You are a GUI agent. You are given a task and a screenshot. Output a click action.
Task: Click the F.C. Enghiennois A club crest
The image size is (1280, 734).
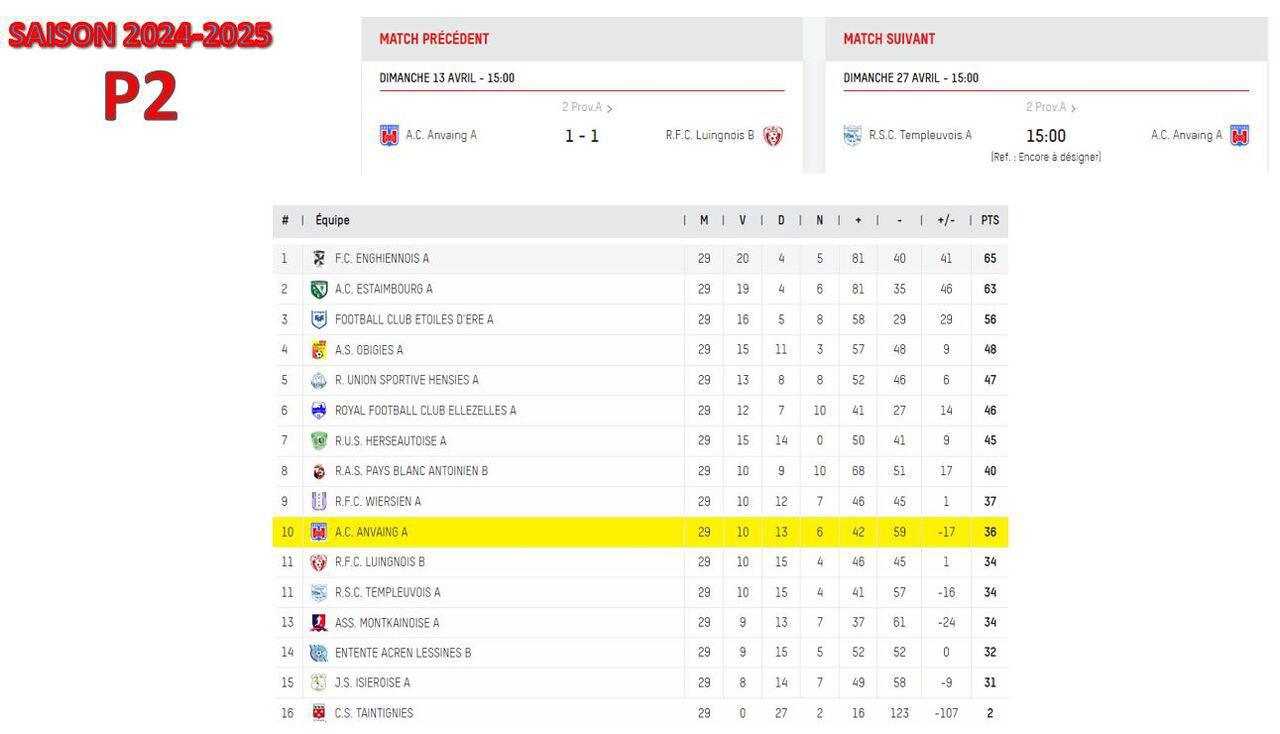click(x=319, y=258)
